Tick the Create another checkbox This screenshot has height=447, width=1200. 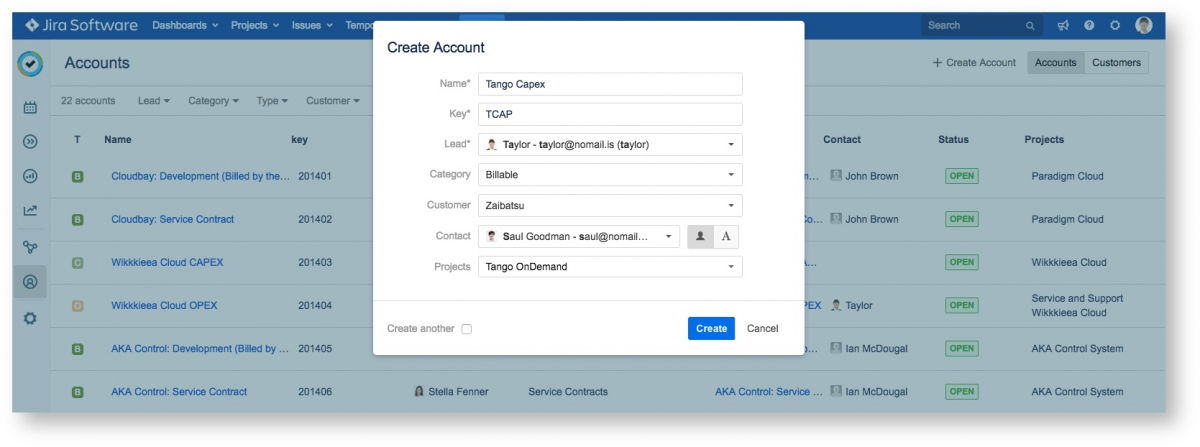pyautogui.click(x=467, y=329)
